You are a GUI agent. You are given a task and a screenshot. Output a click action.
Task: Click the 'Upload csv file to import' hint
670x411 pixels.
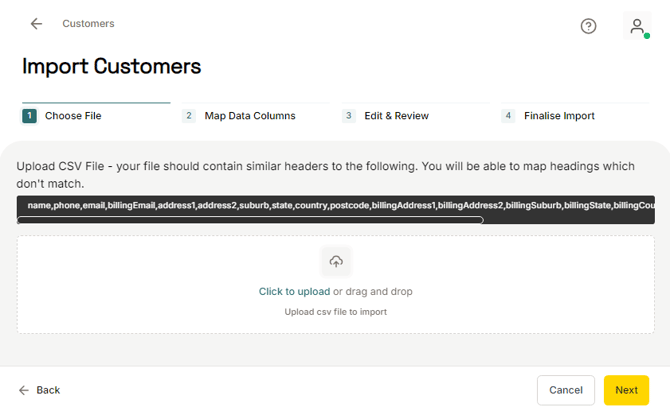click(335, 312)
